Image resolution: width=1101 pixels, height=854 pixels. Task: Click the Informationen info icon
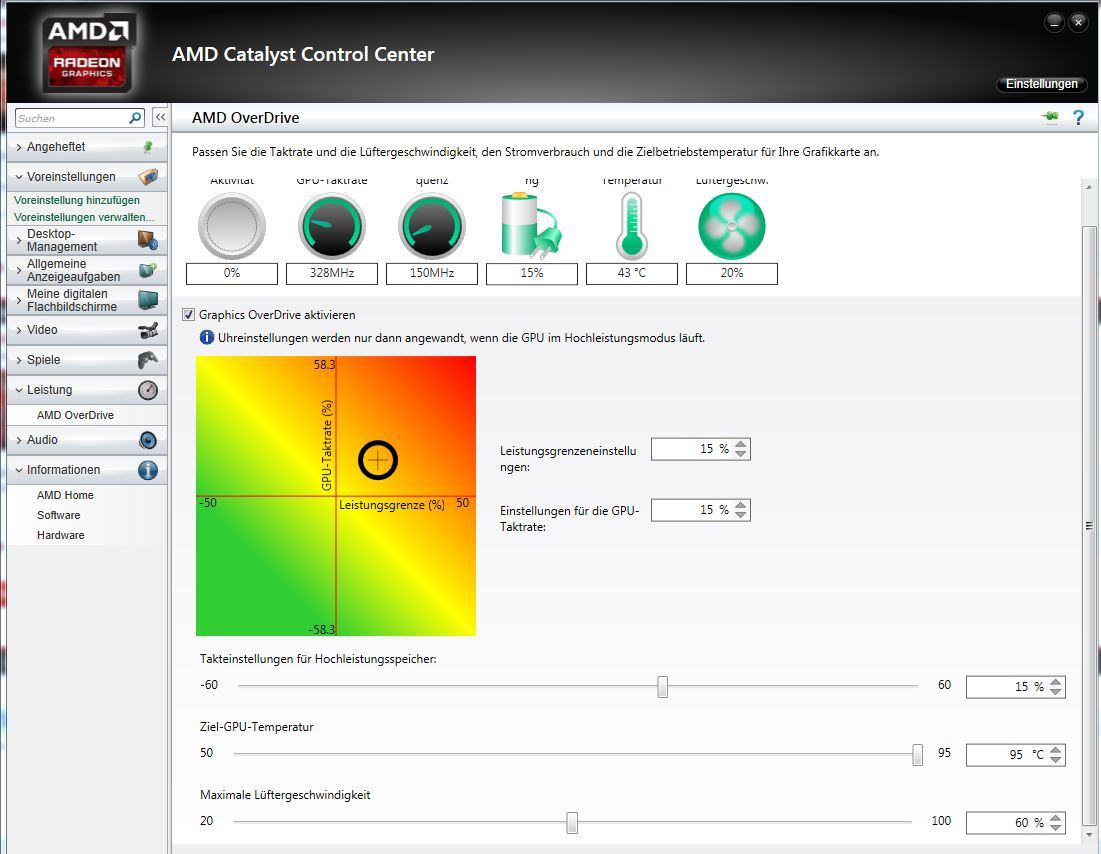148,470
